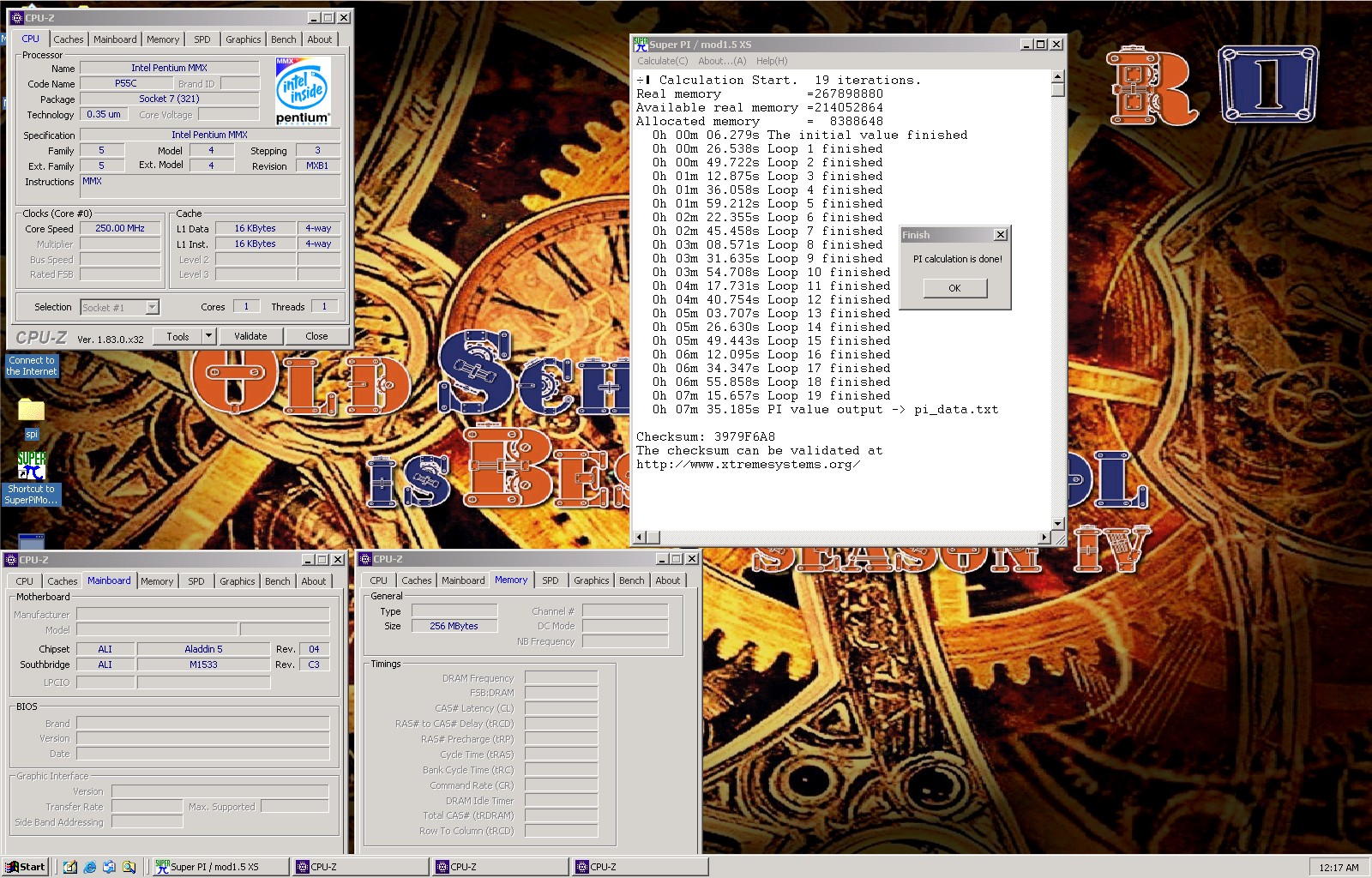Click the CPU-Z taskbar button beside the Super PI button

359,867
